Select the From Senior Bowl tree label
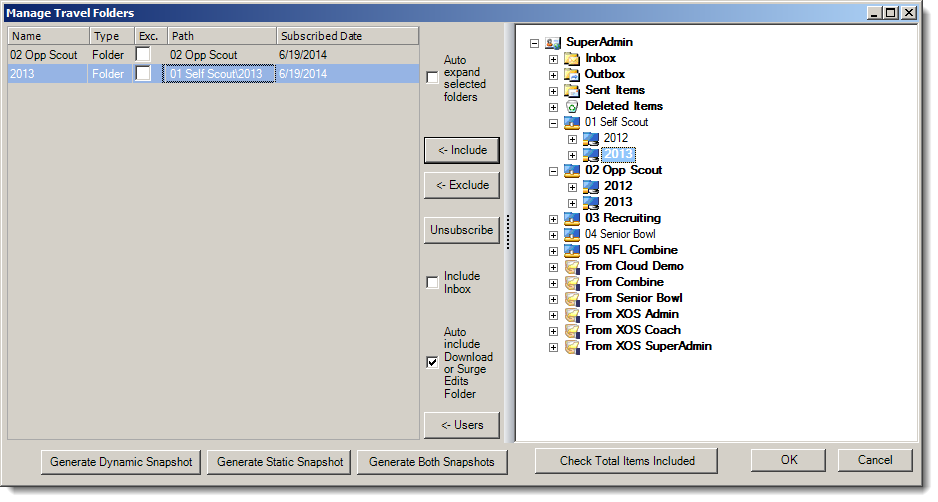Image resolution: width=938 pixels, height=502 pixels. point(634,298)
